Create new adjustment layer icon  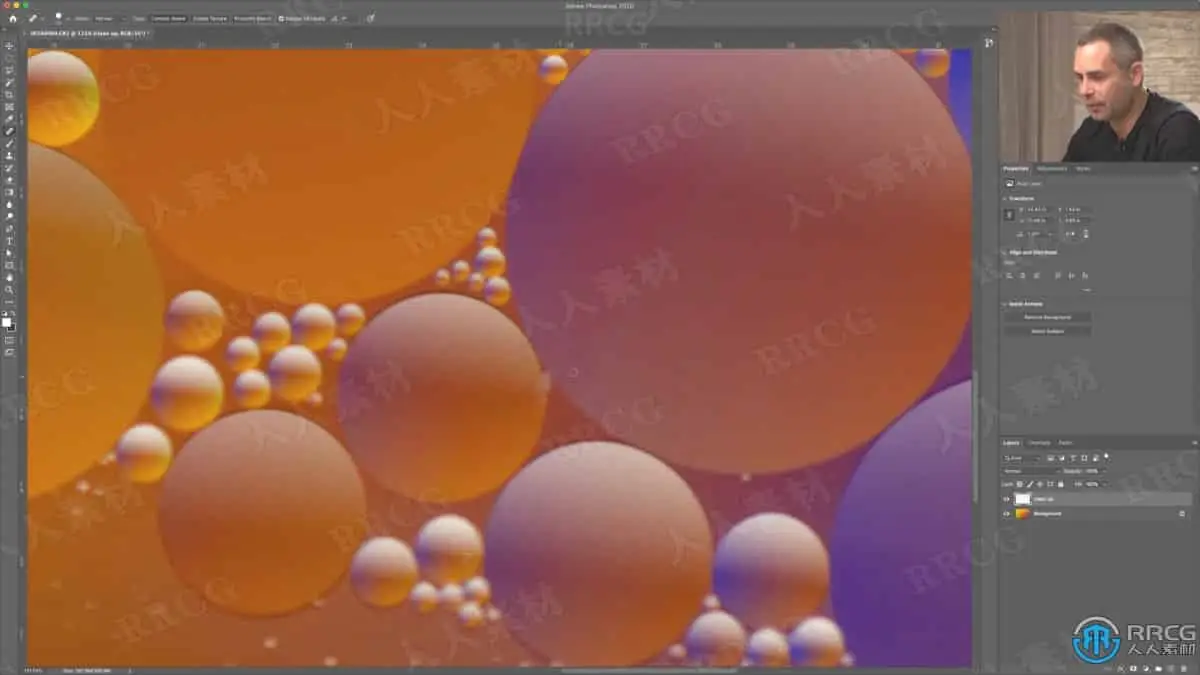pyautogui.click(x=1146, y=669)
